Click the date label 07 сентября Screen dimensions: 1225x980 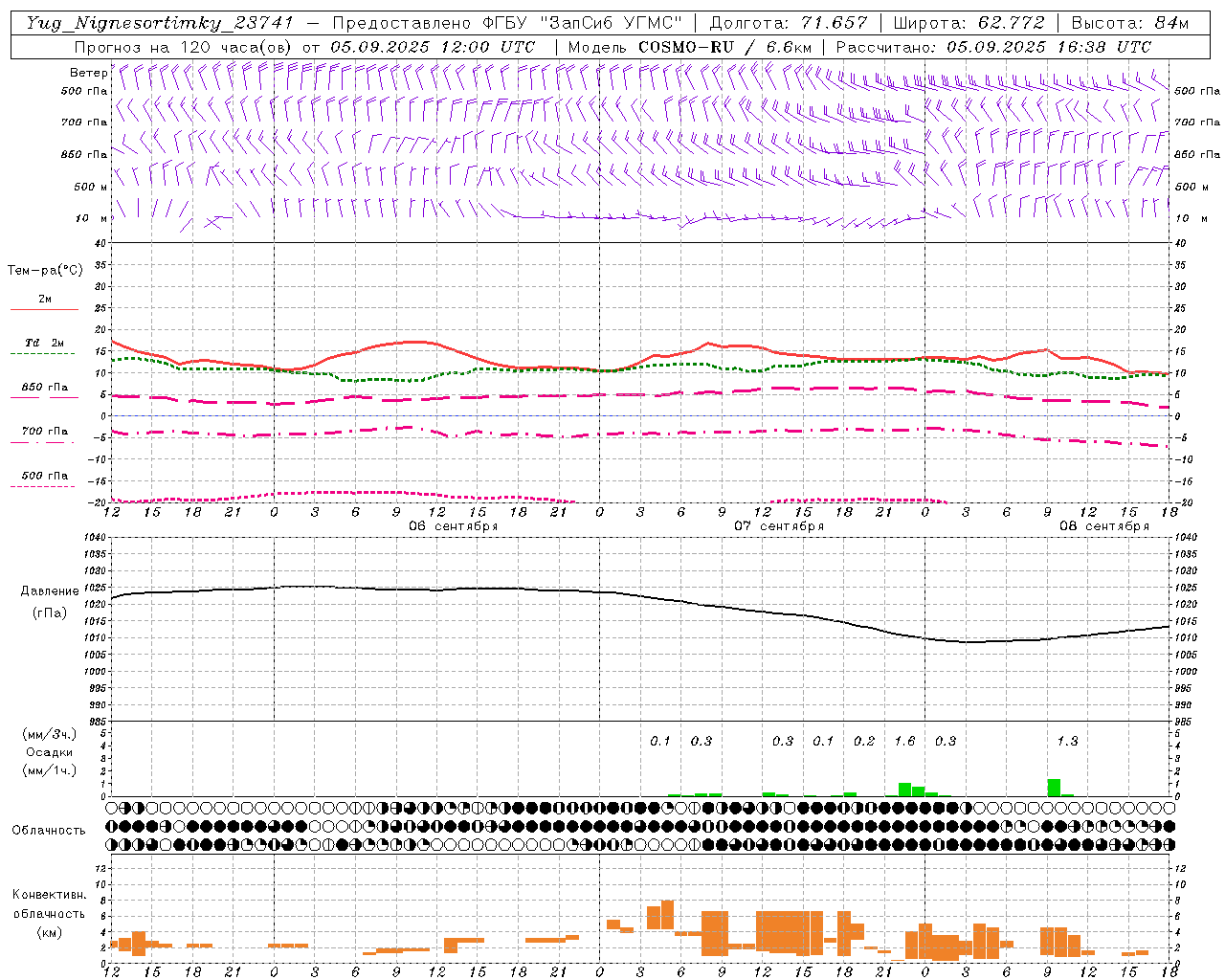click(779, 526)
